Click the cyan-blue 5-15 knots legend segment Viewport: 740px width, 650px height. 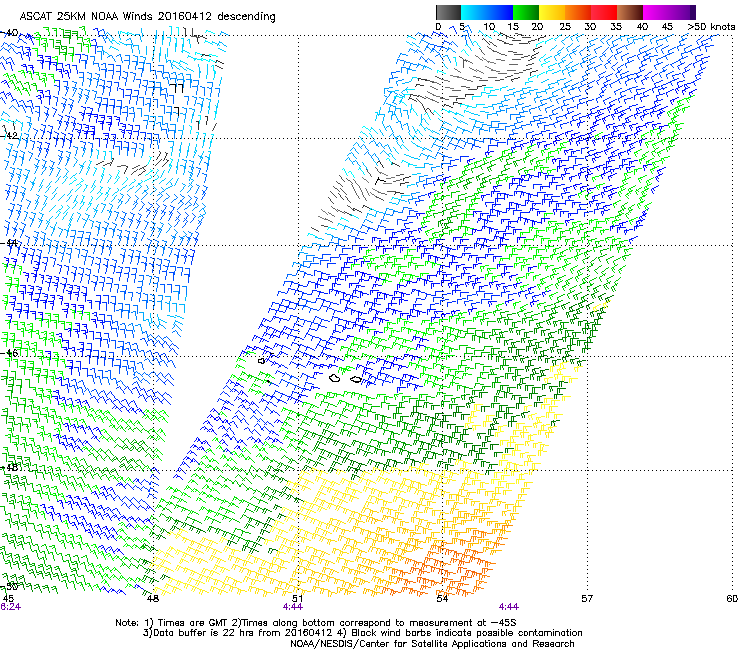(x=487, y=12)
